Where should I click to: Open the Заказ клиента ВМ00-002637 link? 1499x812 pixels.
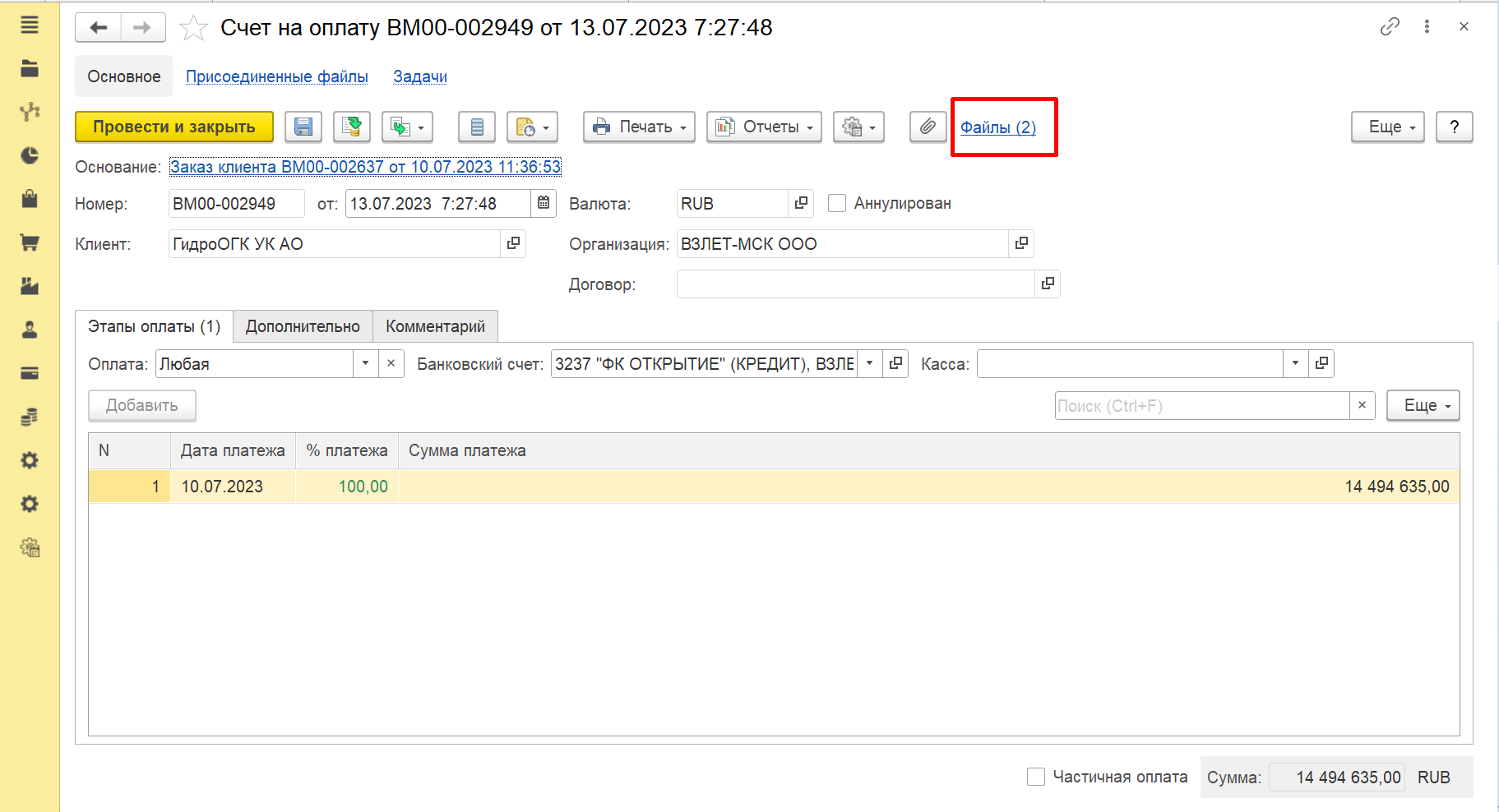coord(365,167)
